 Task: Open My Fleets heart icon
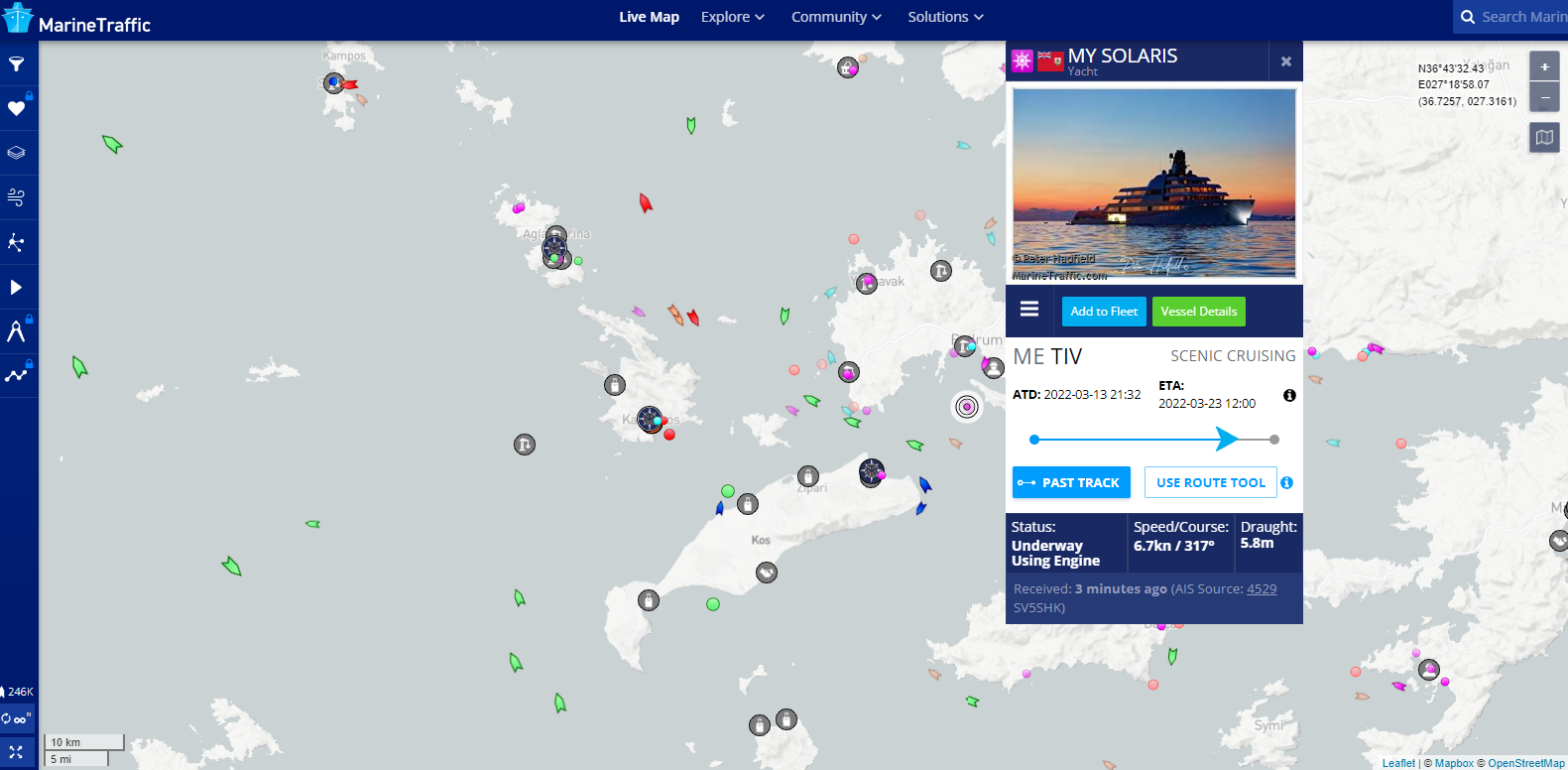tap(17, 108)
